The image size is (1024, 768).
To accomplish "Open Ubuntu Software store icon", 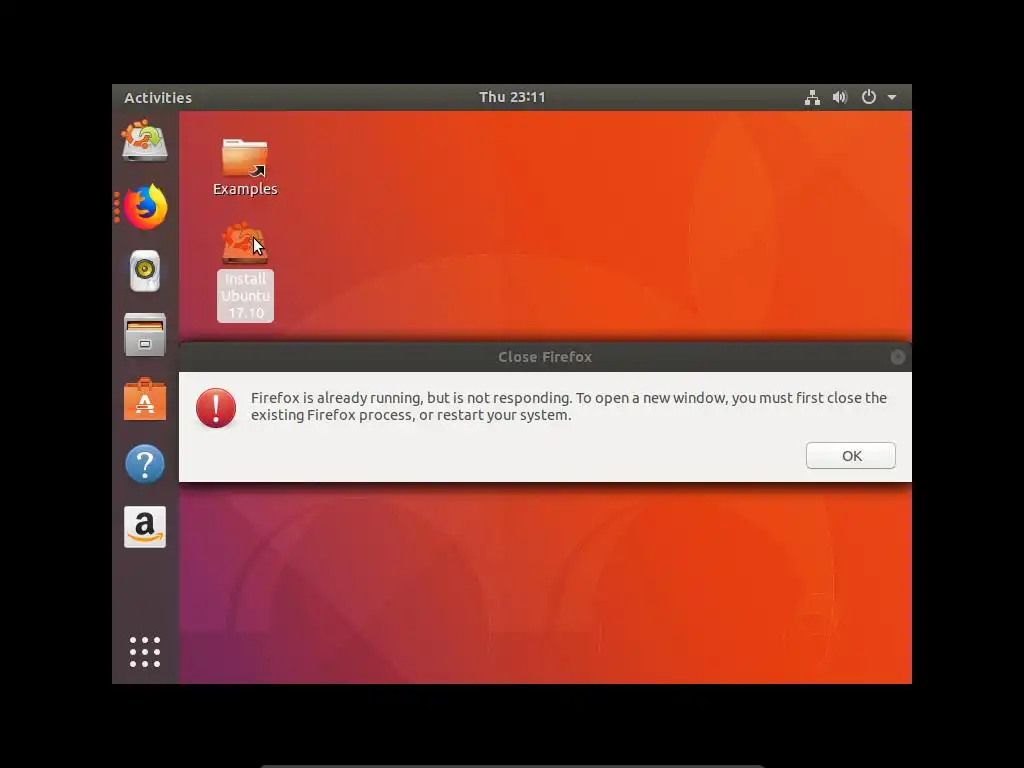I will [145, 399].
